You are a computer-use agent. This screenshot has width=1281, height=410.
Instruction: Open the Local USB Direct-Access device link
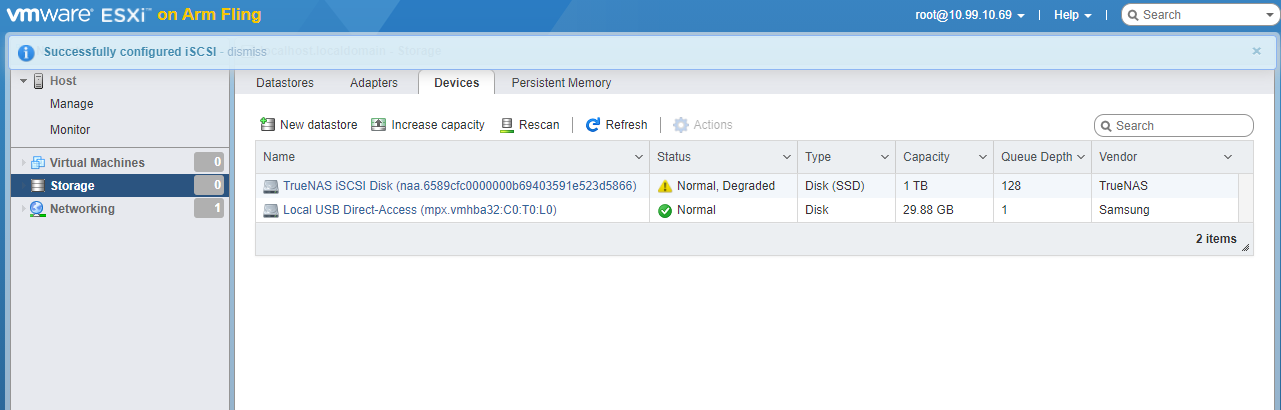pyautogui.click(x=419, y=210)
